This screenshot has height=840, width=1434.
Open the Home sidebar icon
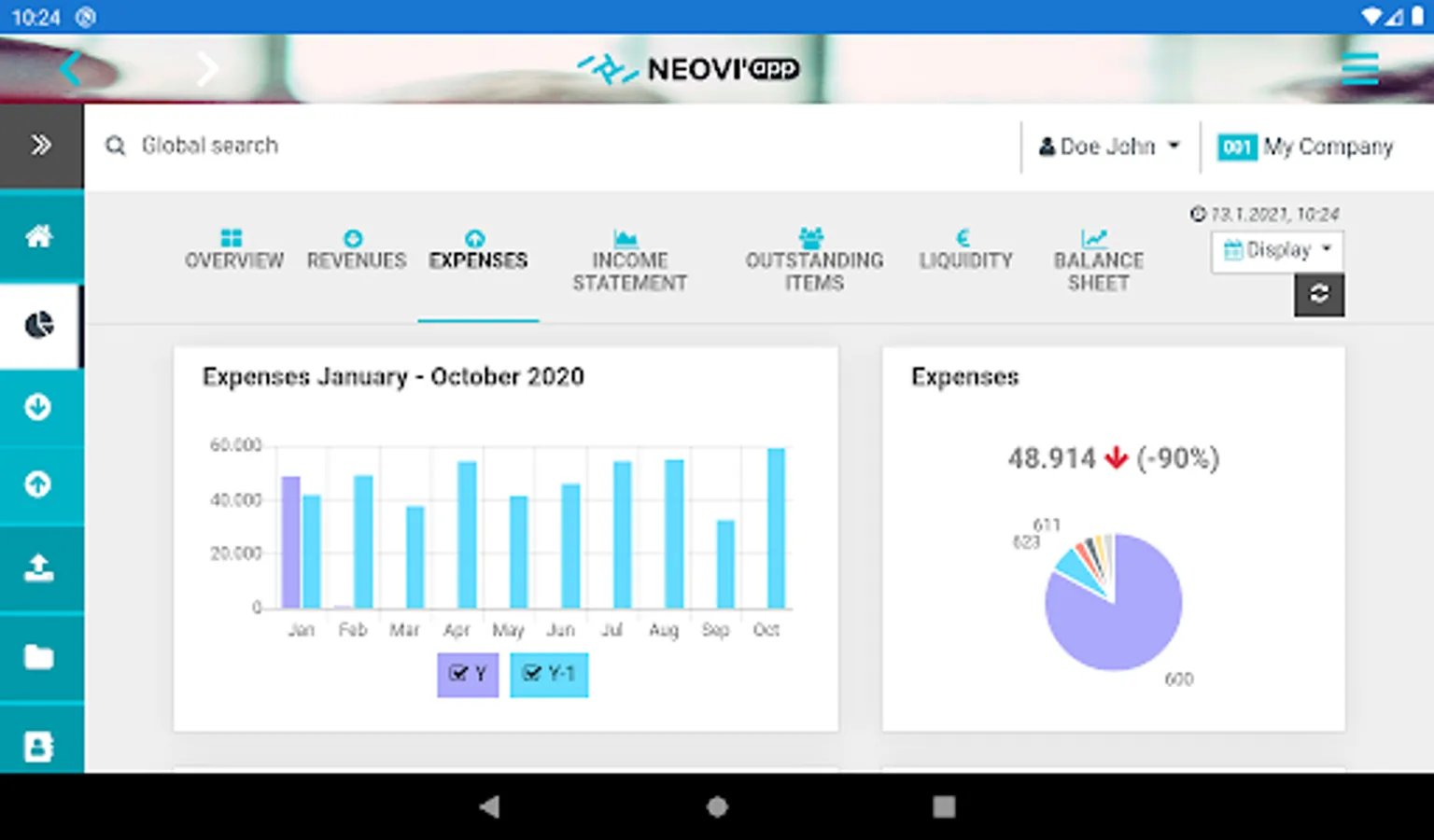39,237
